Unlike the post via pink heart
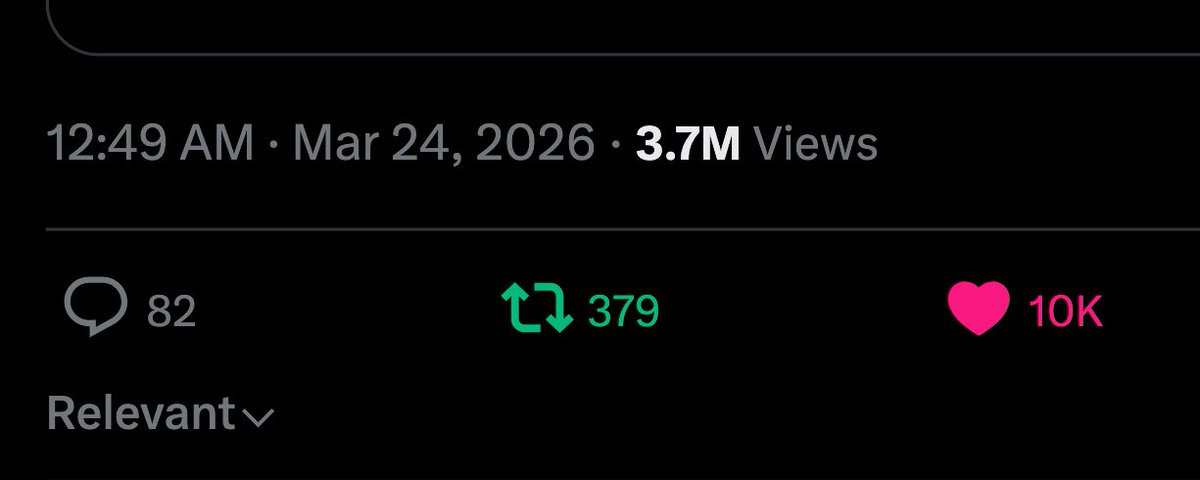Screen dimensions: 1200x480 [978, 310]
